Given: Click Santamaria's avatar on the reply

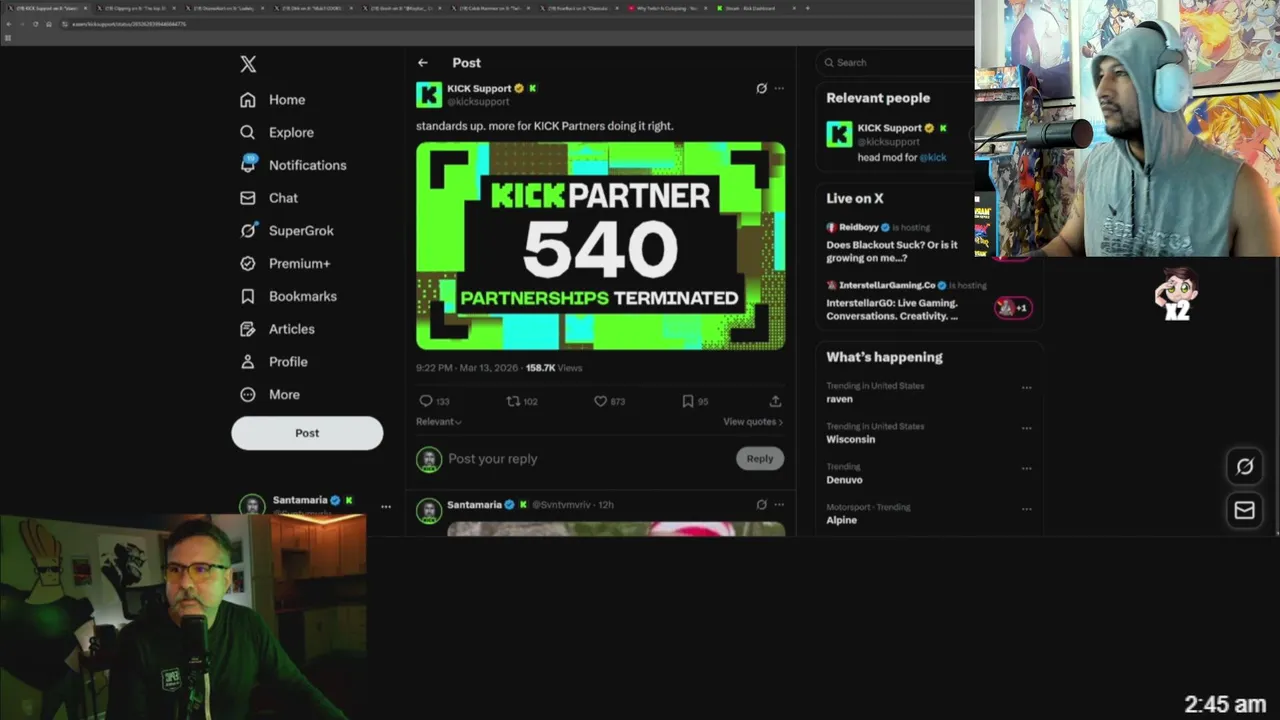Looking at the screenshot, I should pos(429,511).
